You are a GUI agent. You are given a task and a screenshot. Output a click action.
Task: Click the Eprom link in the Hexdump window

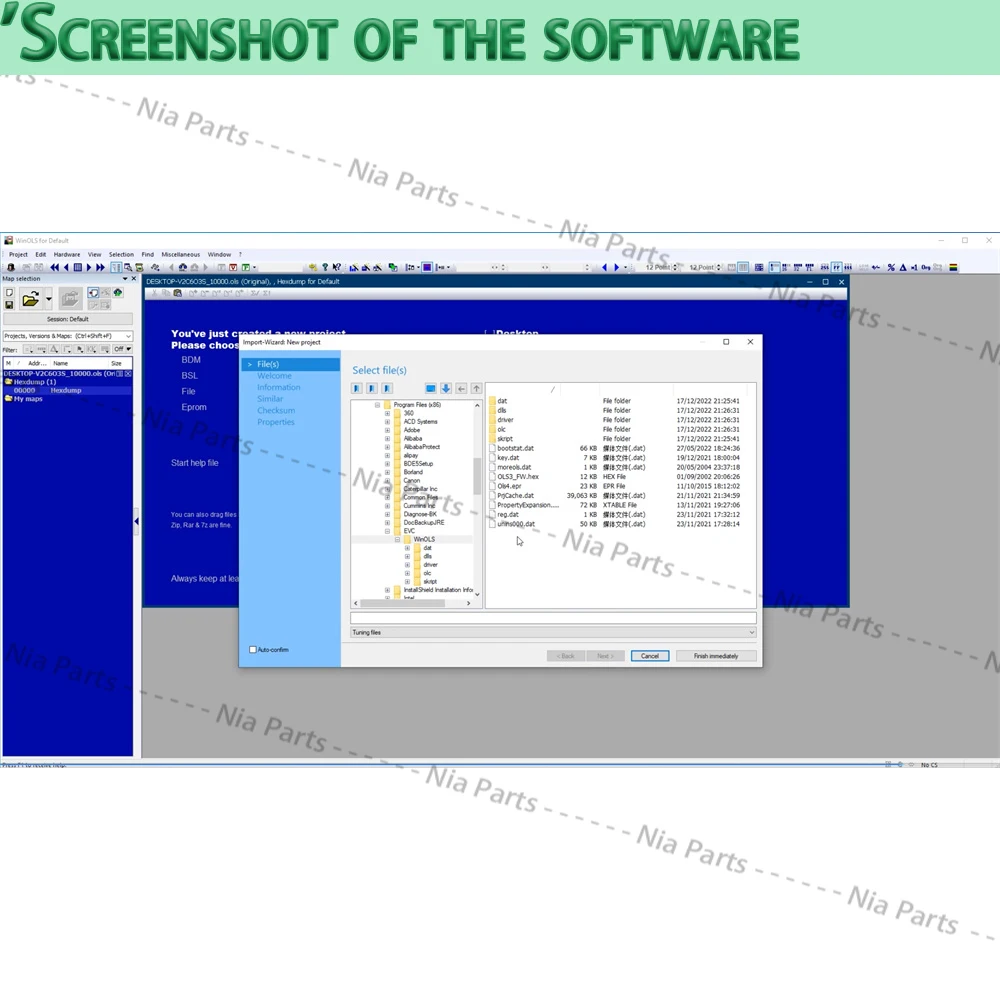click(194, 407)
